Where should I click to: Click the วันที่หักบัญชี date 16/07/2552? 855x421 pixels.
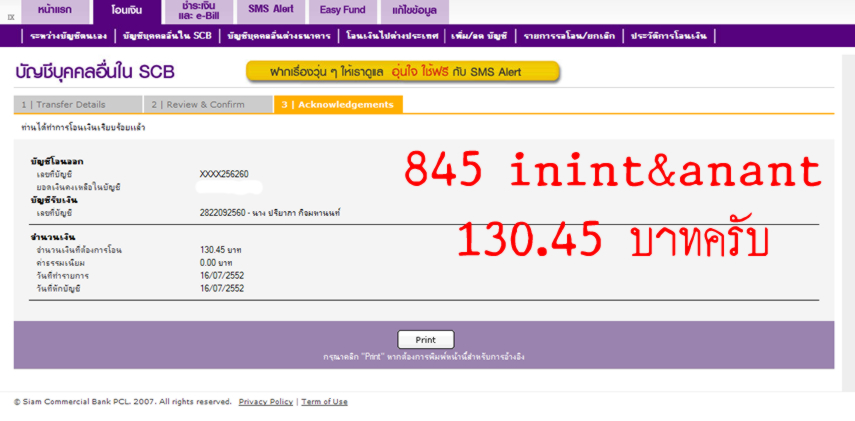click(222, 288)
